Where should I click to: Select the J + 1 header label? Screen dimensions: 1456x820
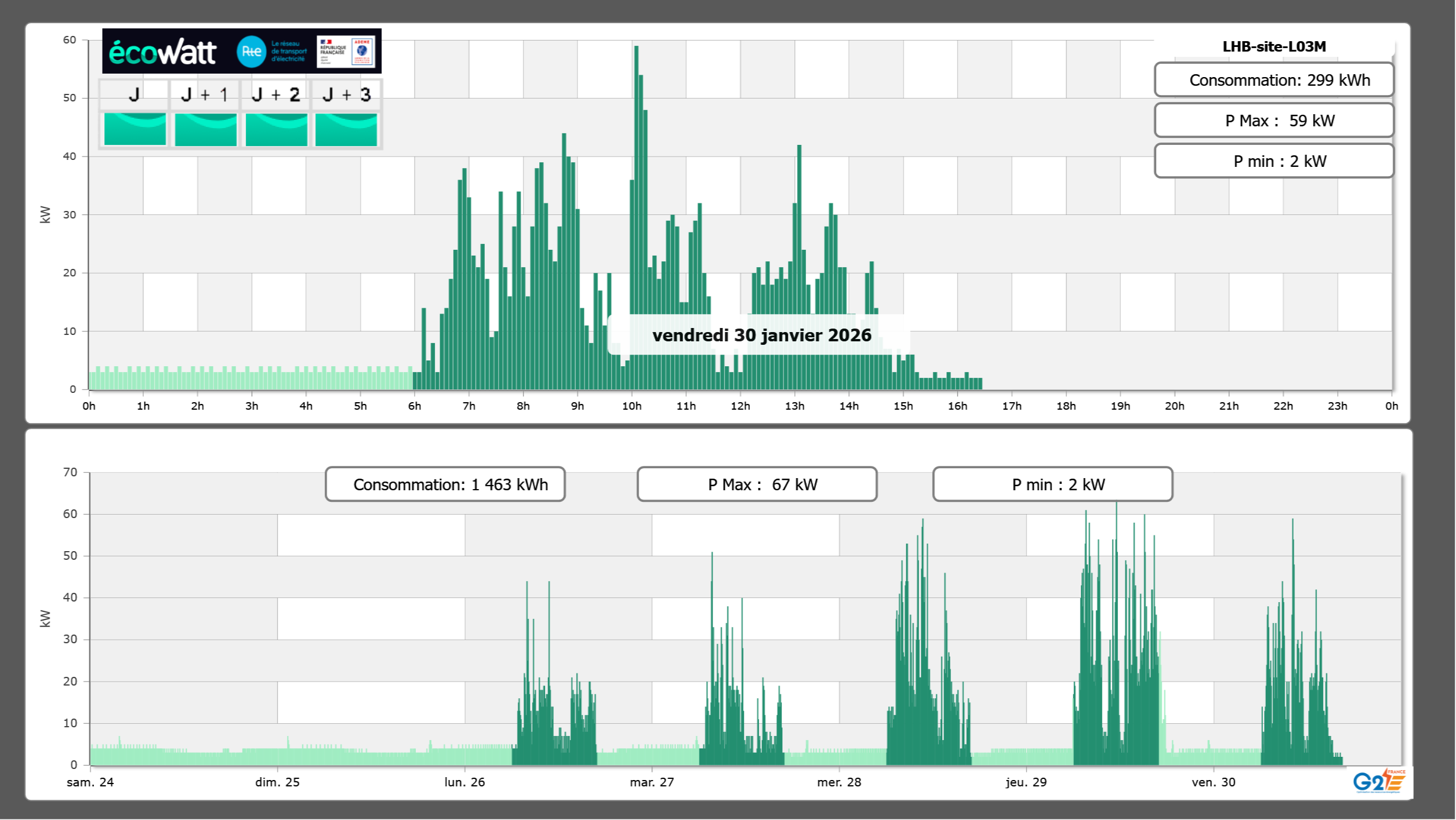(x=205, y=94)
